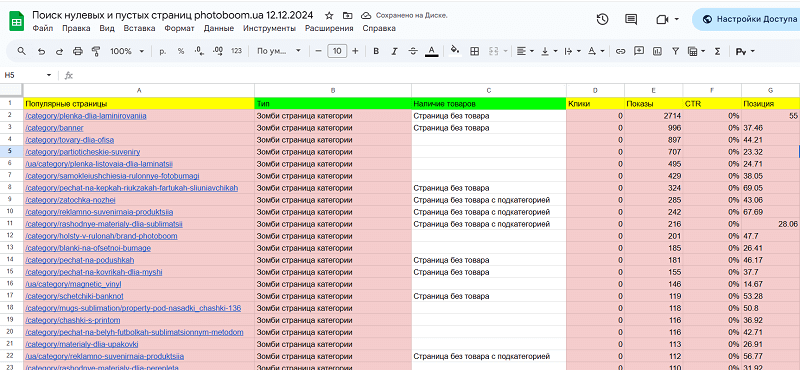Viewport: 800px width, 370px height.
Task: Open link /category/banner
Action: point(54,128)
